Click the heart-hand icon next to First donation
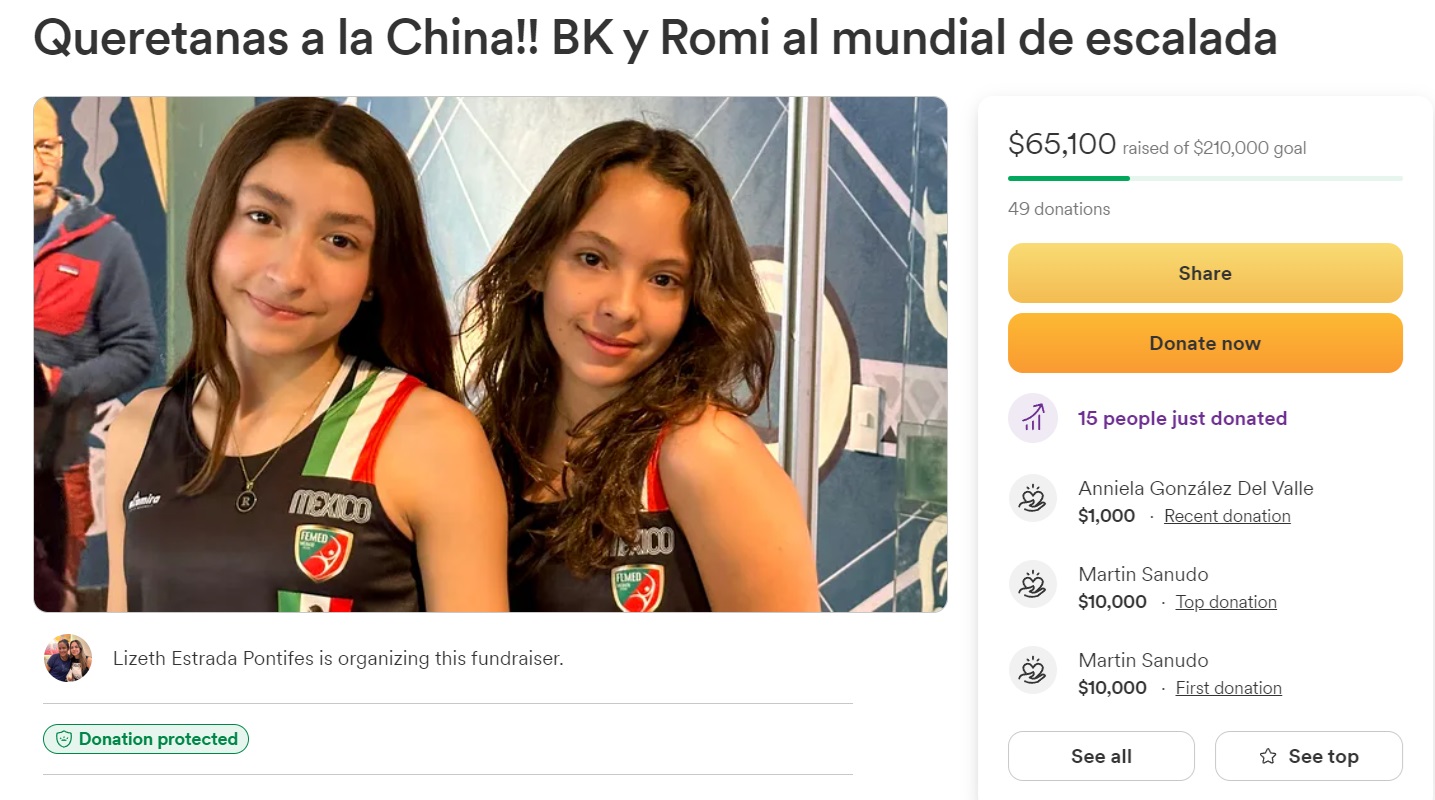The image size is (1435, 800). [x=1033, y=671]
